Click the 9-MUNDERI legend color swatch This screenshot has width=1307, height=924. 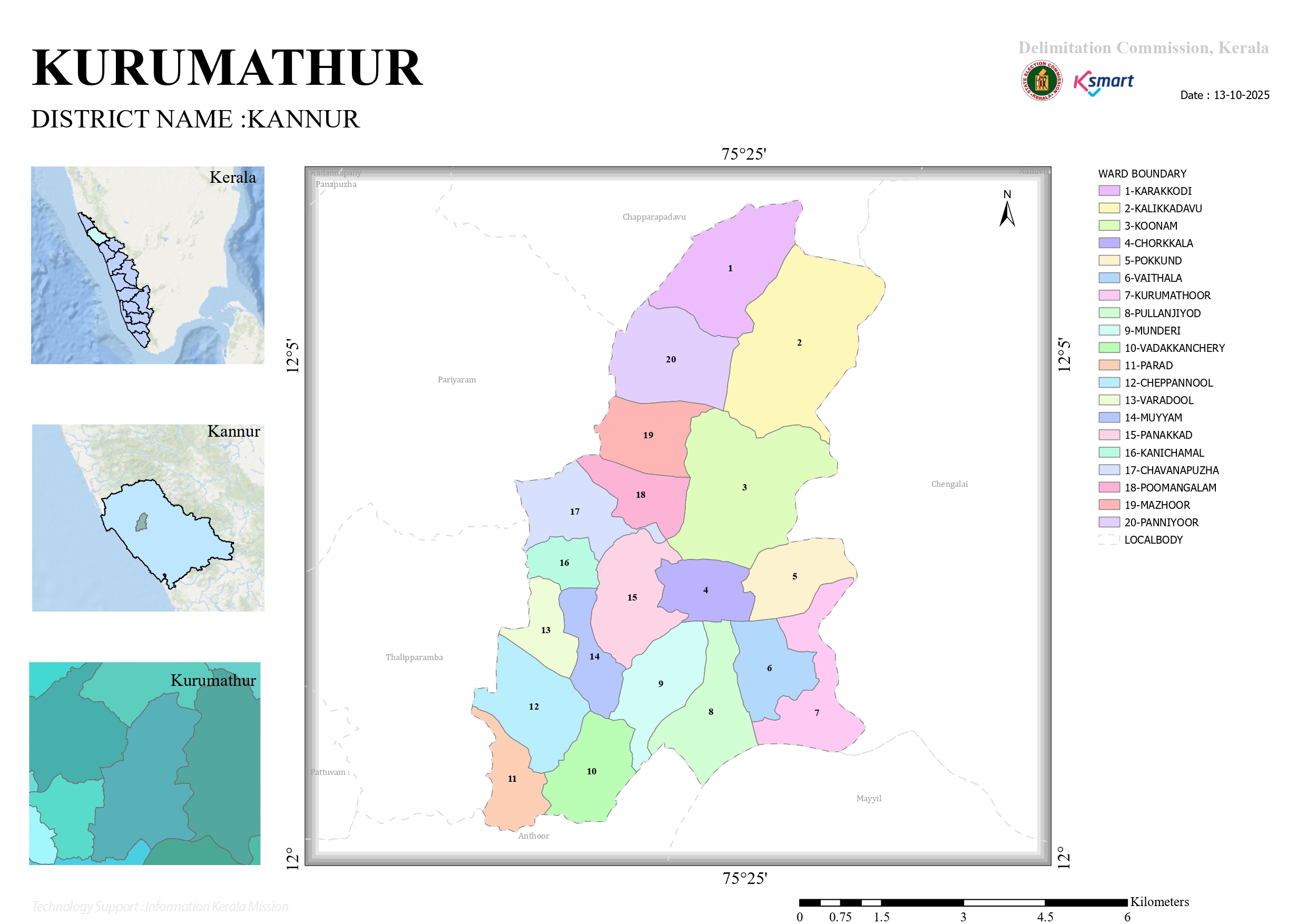coord(1109,330)
